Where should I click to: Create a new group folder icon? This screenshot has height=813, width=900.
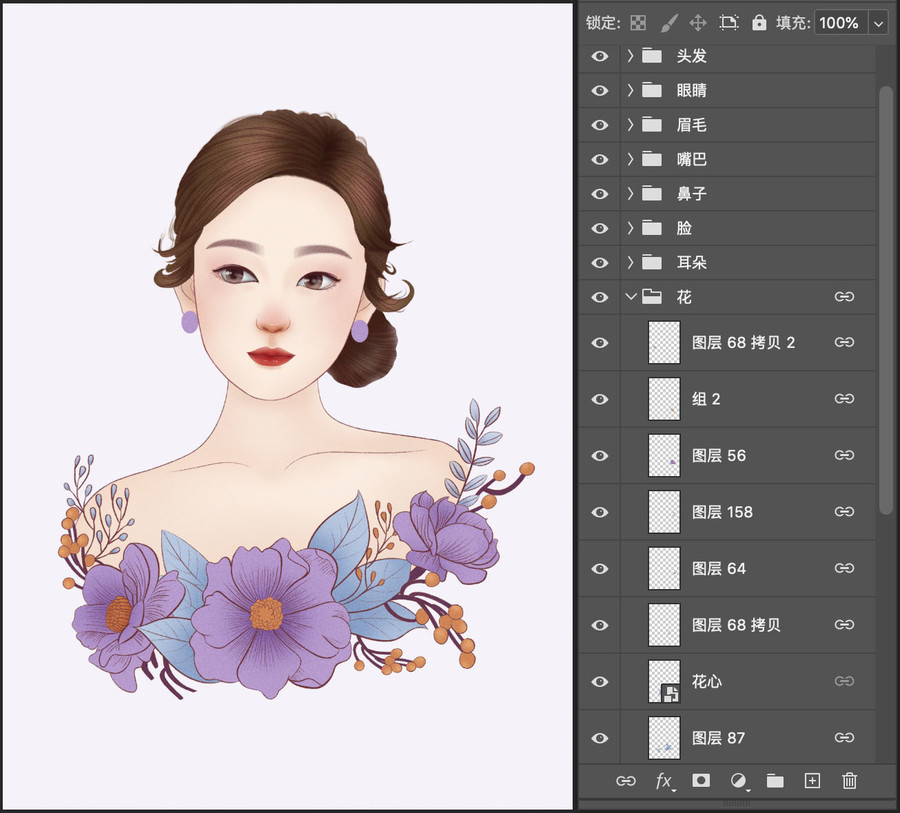(775, 781)
